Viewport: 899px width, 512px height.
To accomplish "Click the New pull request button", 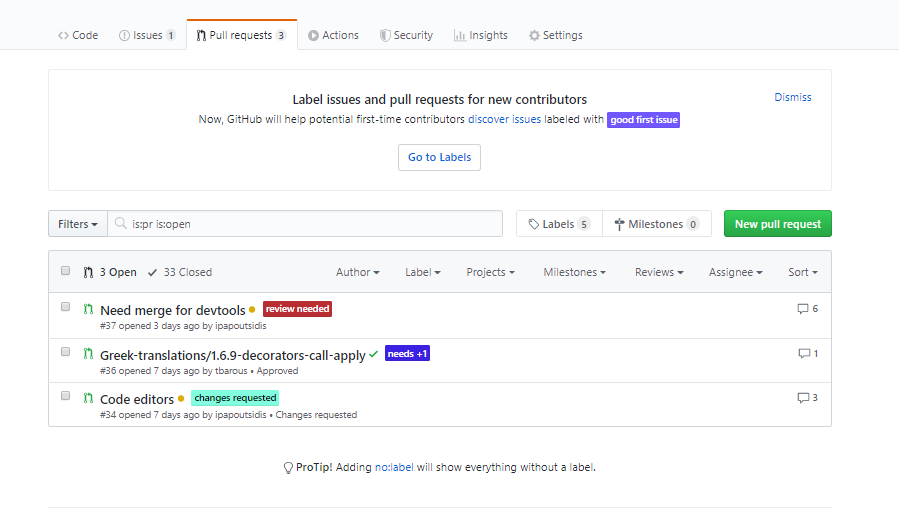I will pyautogui.click(x=777, y=224).
